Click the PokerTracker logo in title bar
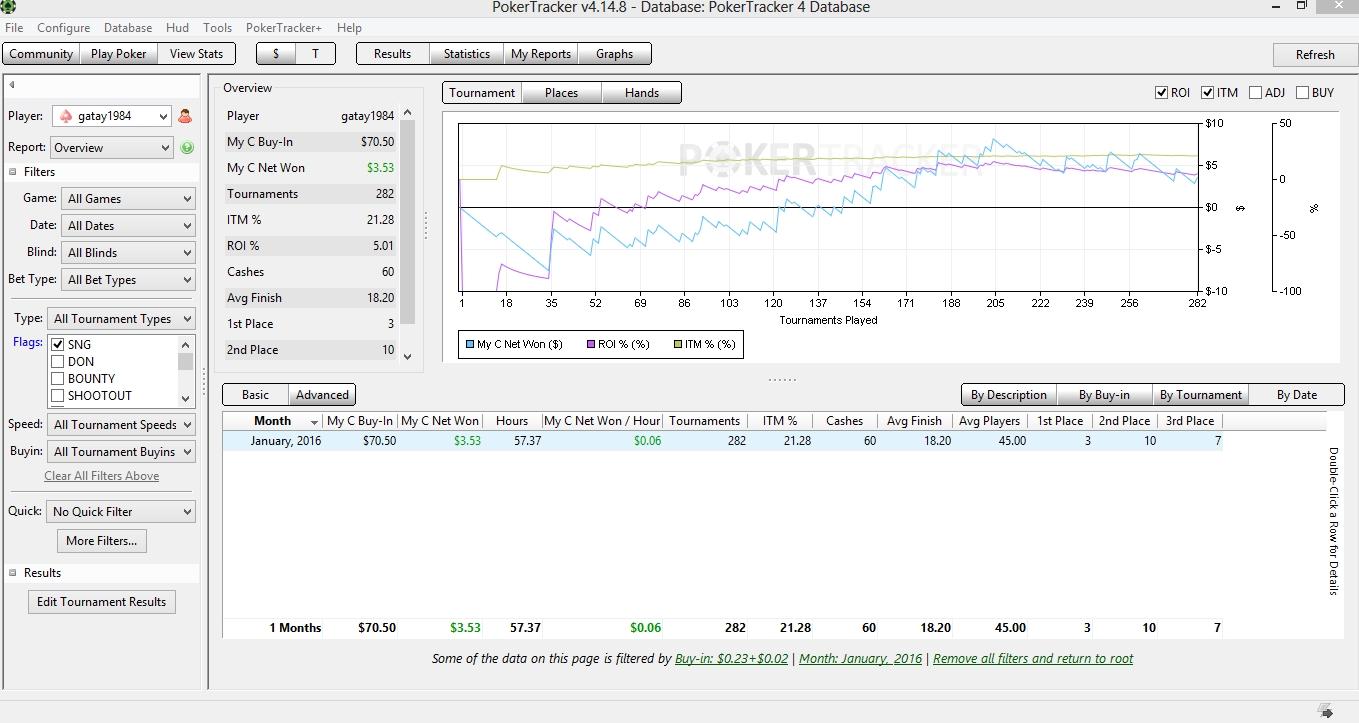Image resolution: width=1359 pixels, height=723 pixels. point(8,7)
